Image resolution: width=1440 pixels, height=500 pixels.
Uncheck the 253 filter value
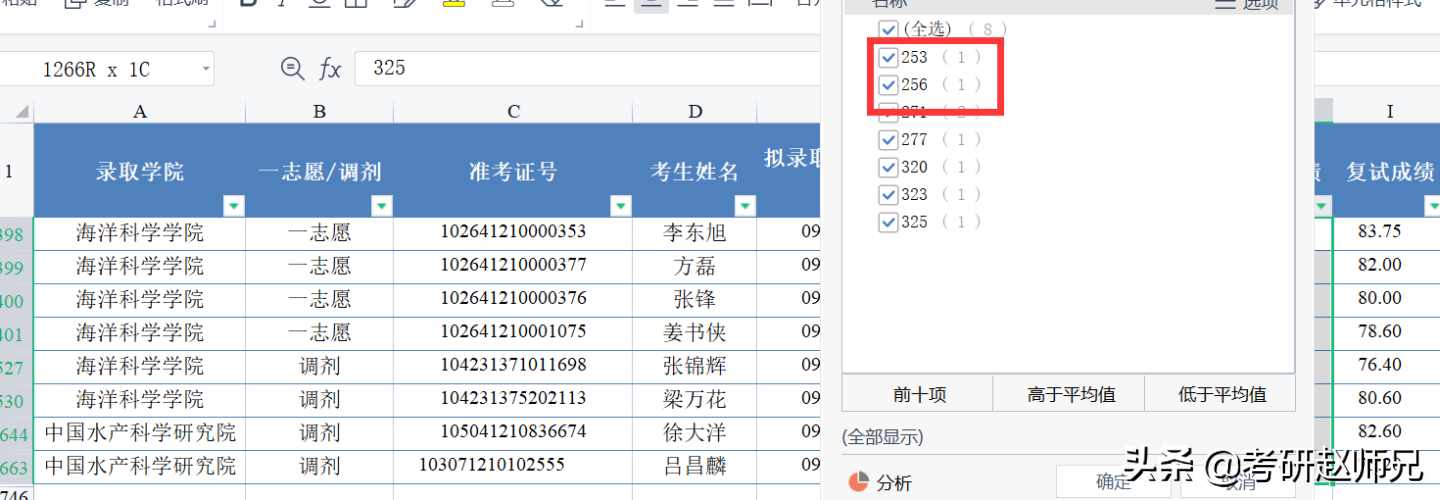[x=888, y=57]
